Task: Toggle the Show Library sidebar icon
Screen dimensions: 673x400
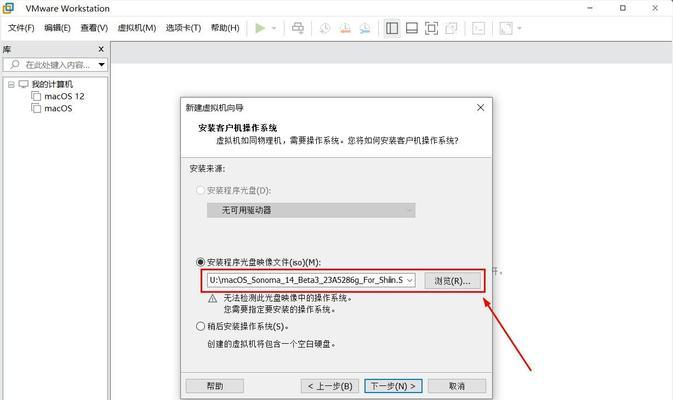Action: [x=392, y=28]
